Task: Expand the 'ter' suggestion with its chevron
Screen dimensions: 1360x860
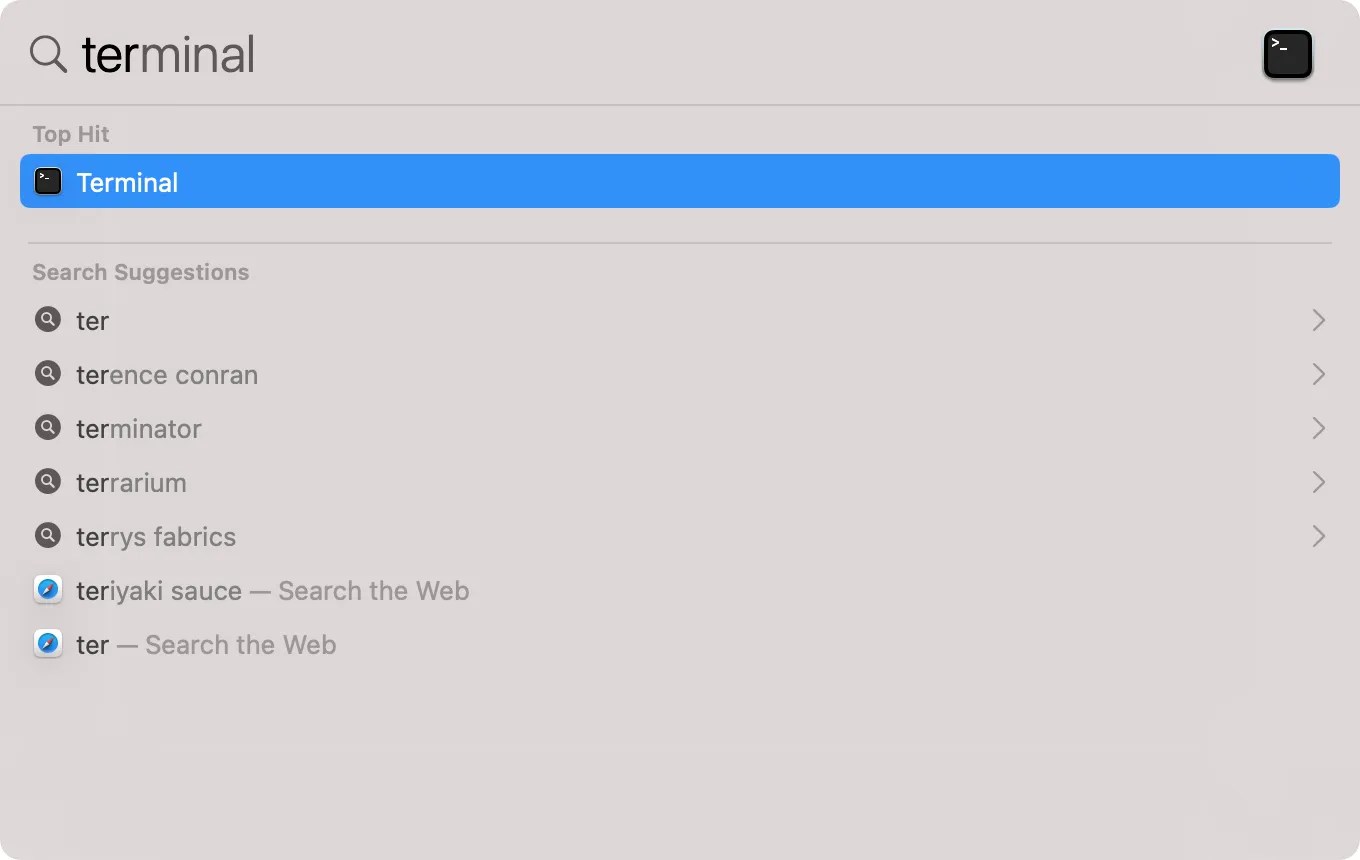Action: [x=1318, y=319]
